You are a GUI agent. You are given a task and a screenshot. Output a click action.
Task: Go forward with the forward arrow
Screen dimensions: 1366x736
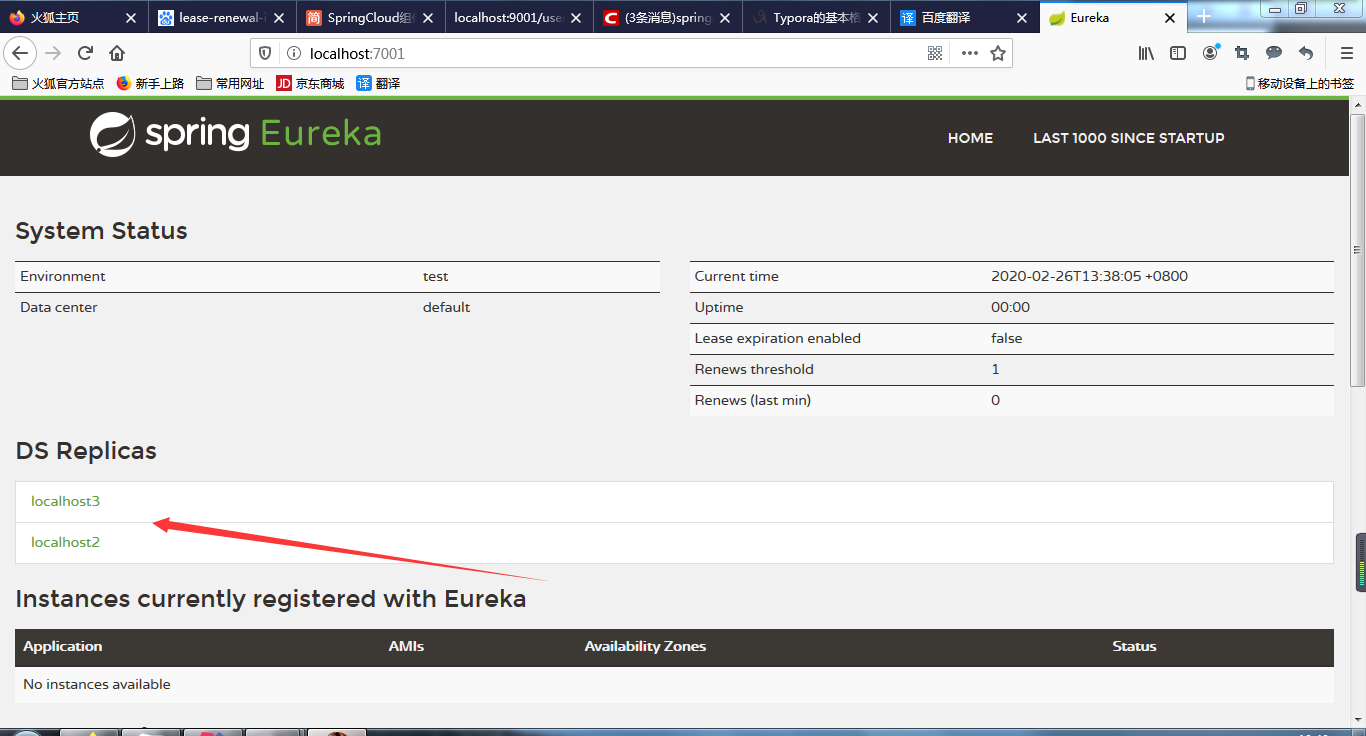point(54,54)
